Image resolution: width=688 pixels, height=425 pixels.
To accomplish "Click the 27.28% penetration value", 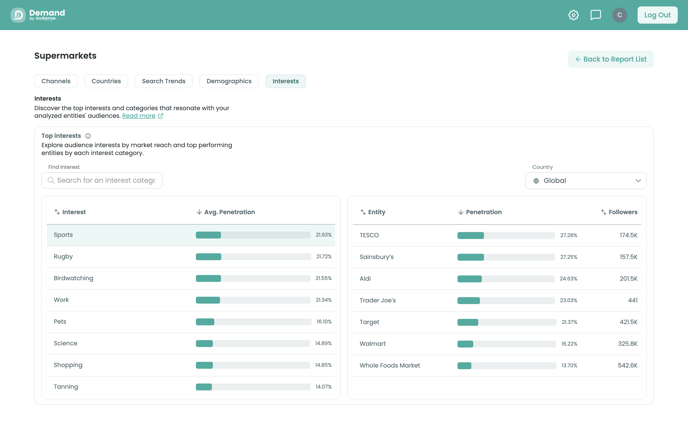I will (569, 236).
